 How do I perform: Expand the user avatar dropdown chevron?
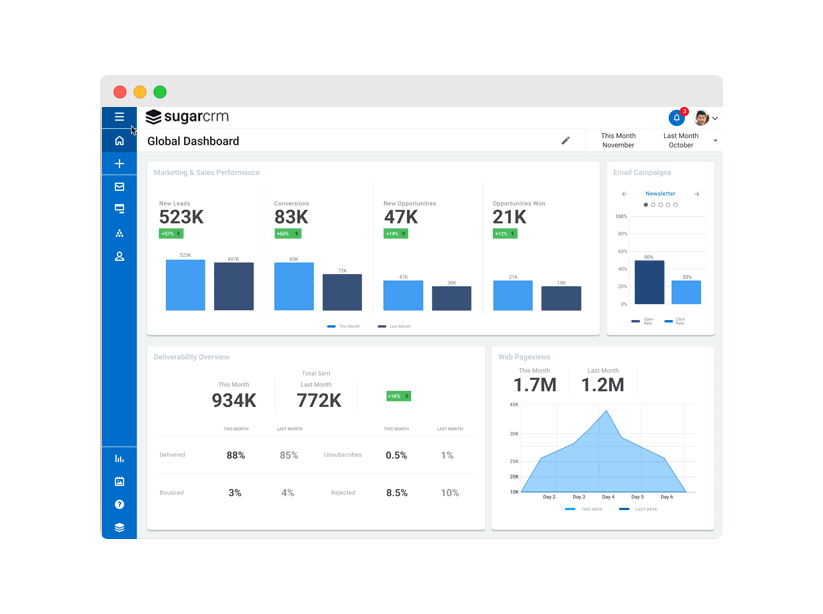coord(715,119)
